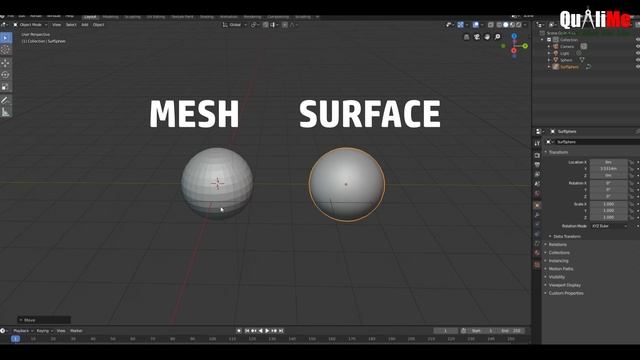Collapse the Transform panel
This screenshot has height=360, width=640.
tap(558, 152)
